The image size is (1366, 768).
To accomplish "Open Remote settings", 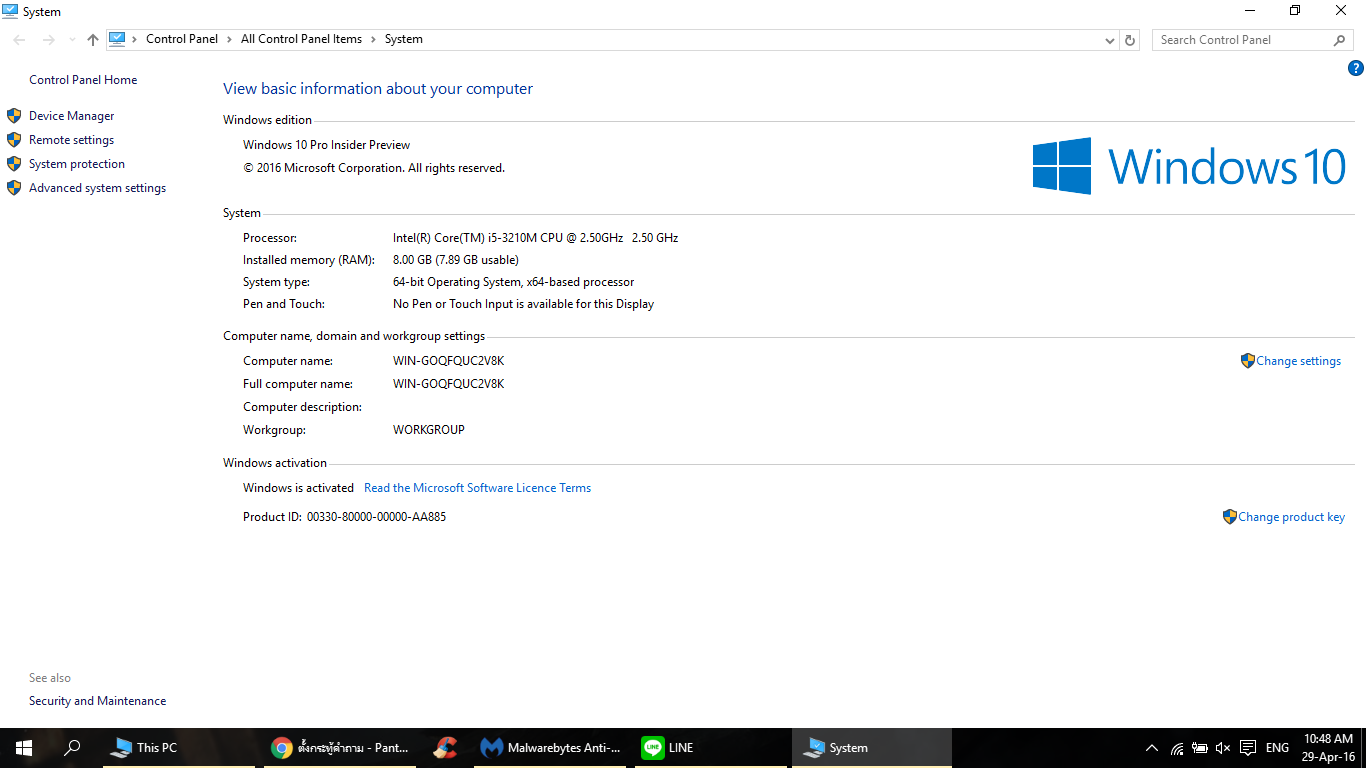I will click(x=72, y=140).
